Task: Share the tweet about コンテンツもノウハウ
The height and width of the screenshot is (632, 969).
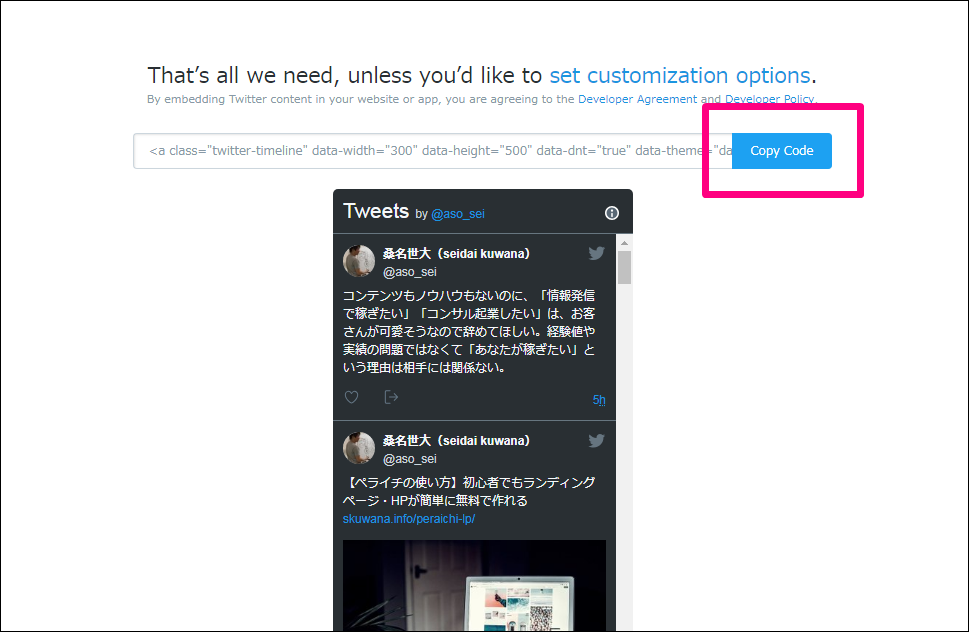Action: 391,397
